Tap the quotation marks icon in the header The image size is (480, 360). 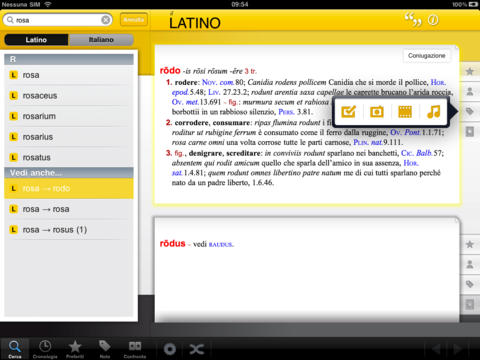tap(413, 20)
